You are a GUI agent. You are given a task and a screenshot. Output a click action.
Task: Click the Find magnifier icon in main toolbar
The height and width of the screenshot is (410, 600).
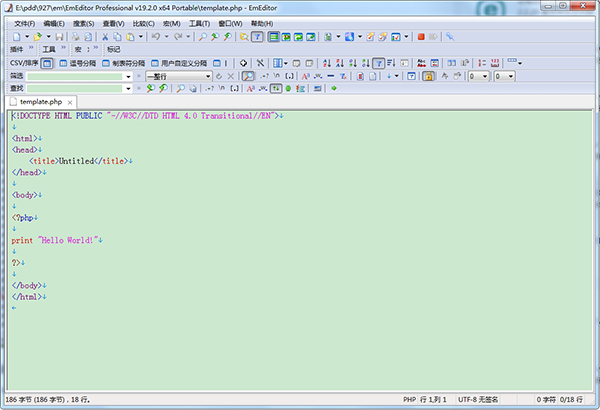click(x=203, y=37)
